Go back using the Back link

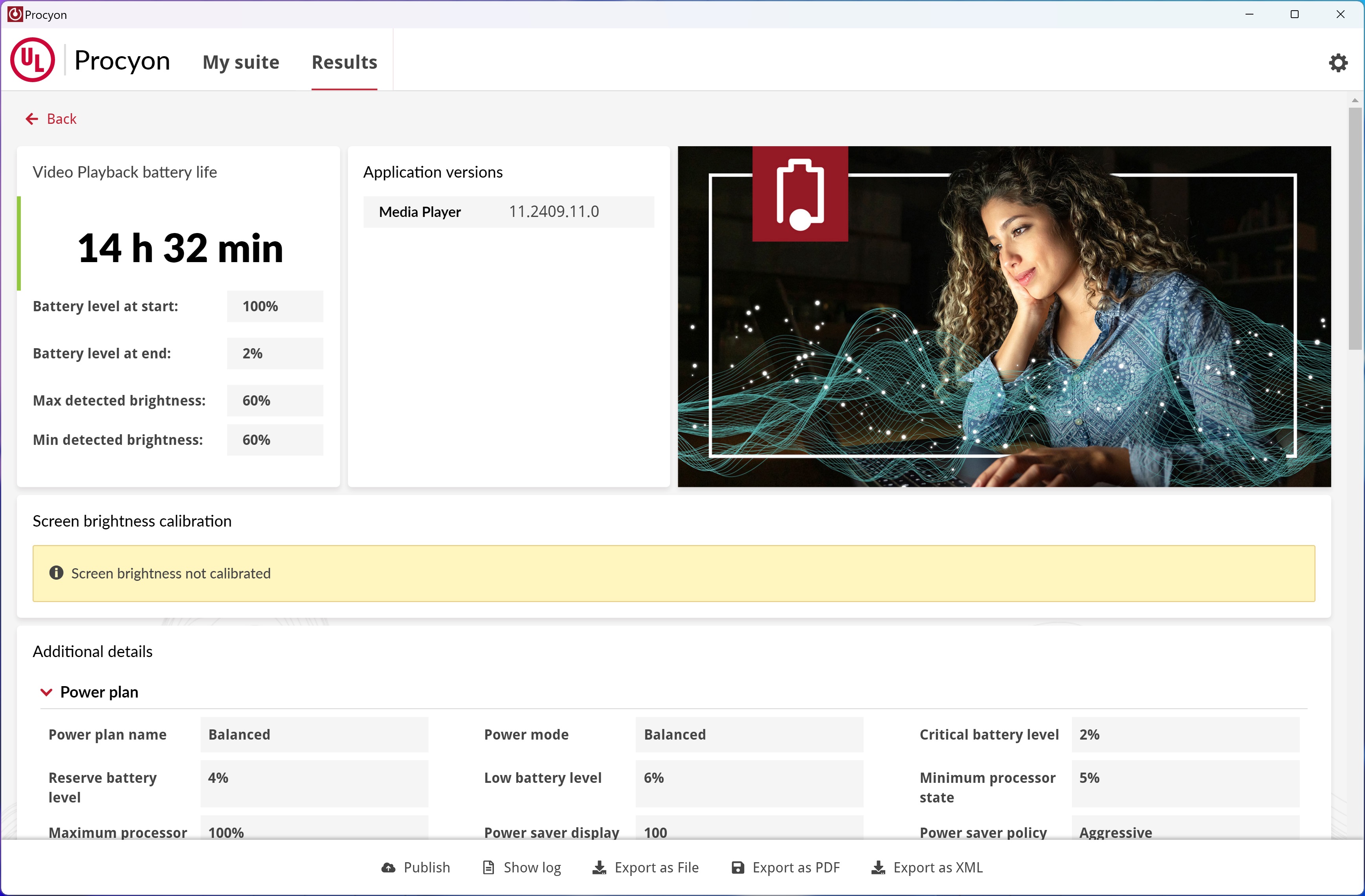pos(61,119)
